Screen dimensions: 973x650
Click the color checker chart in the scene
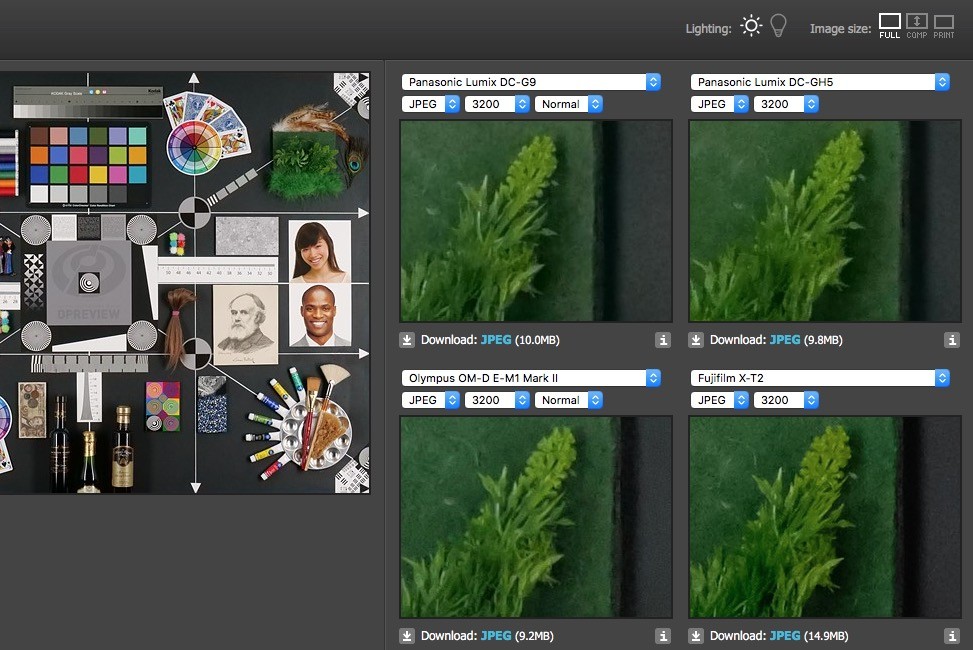click(88, 164)
